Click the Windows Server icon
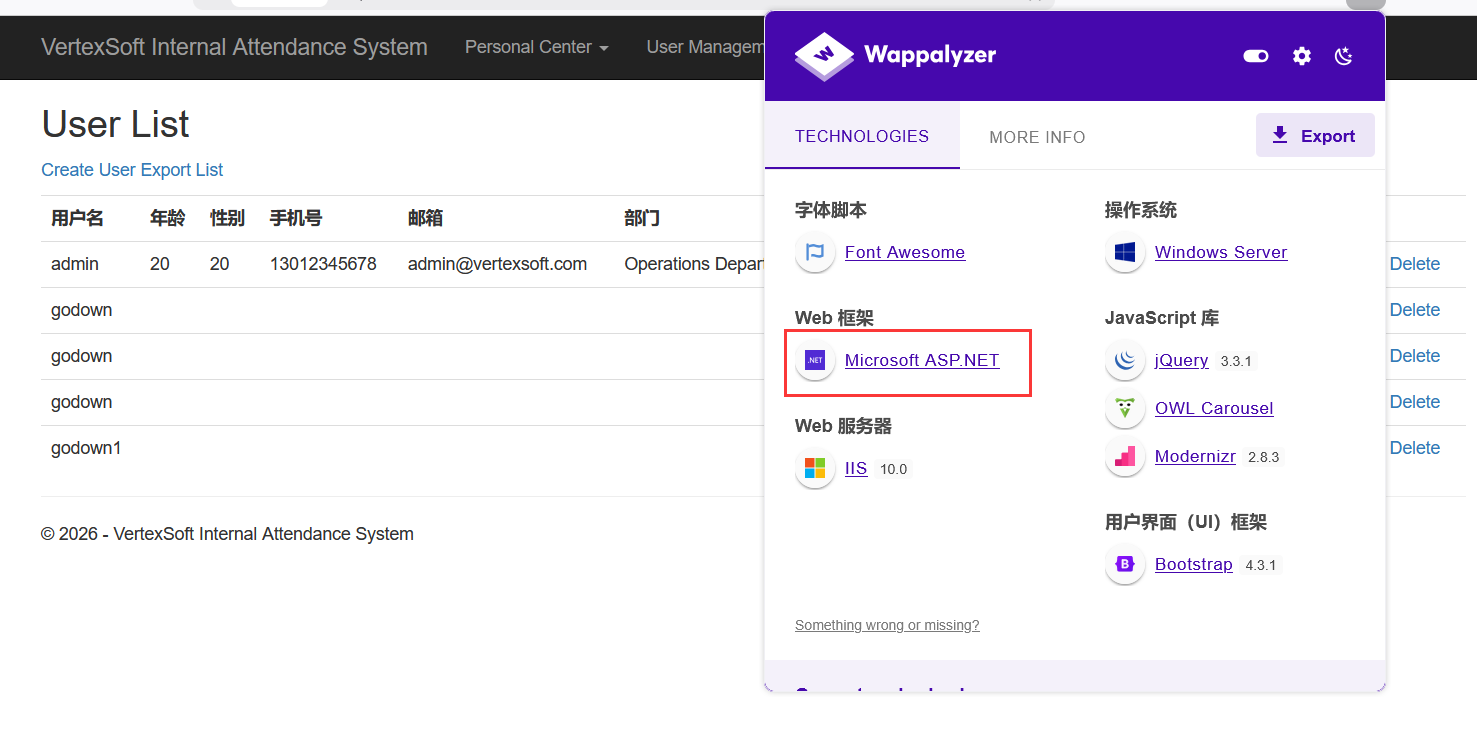Image resolution: width=1477 pixels, height=732 pixels. [1125, 252]
